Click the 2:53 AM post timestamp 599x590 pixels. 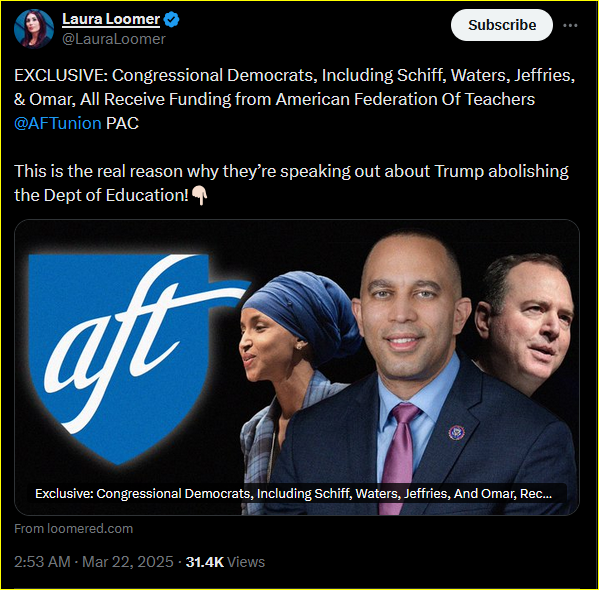(x=42, y=562)
